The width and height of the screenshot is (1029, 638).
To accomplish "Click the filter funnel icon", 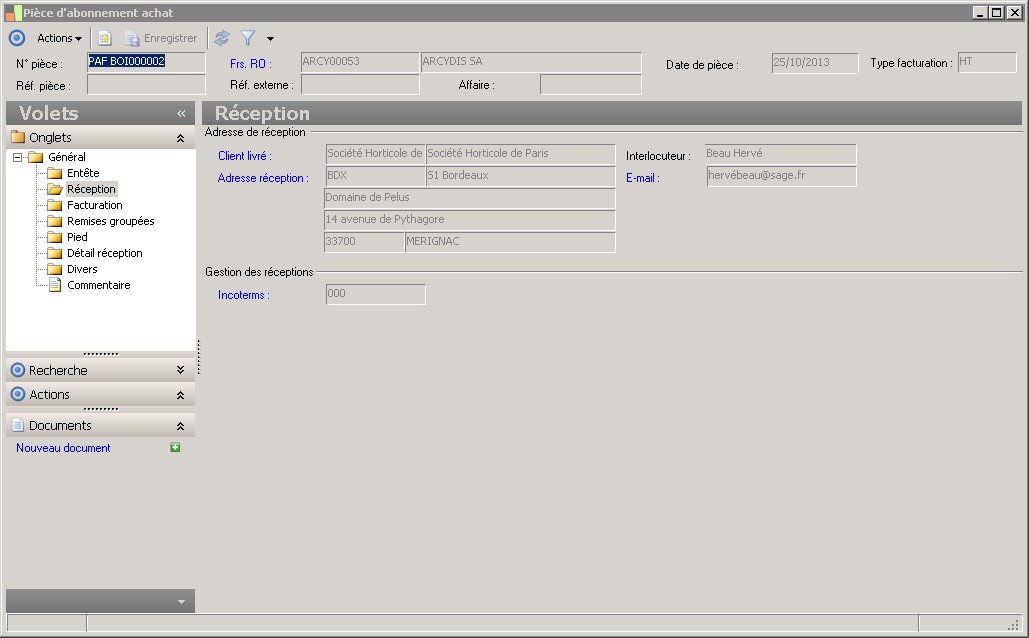I will [248, 38].
